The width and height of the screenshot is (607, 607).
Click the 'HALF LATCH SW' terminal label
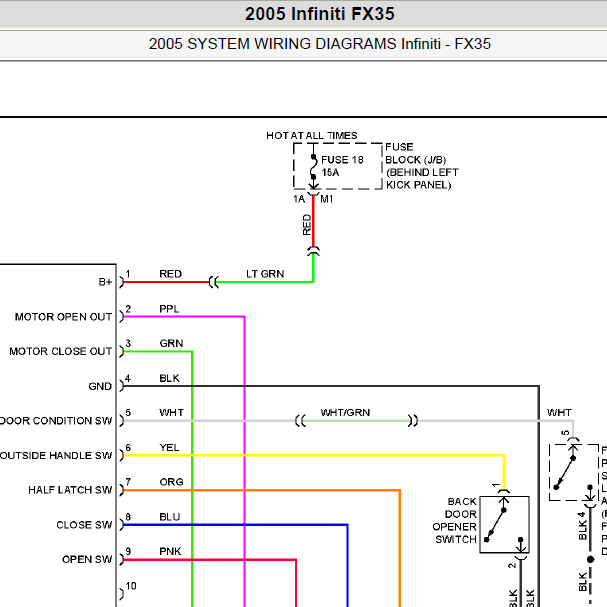[70, 490]
